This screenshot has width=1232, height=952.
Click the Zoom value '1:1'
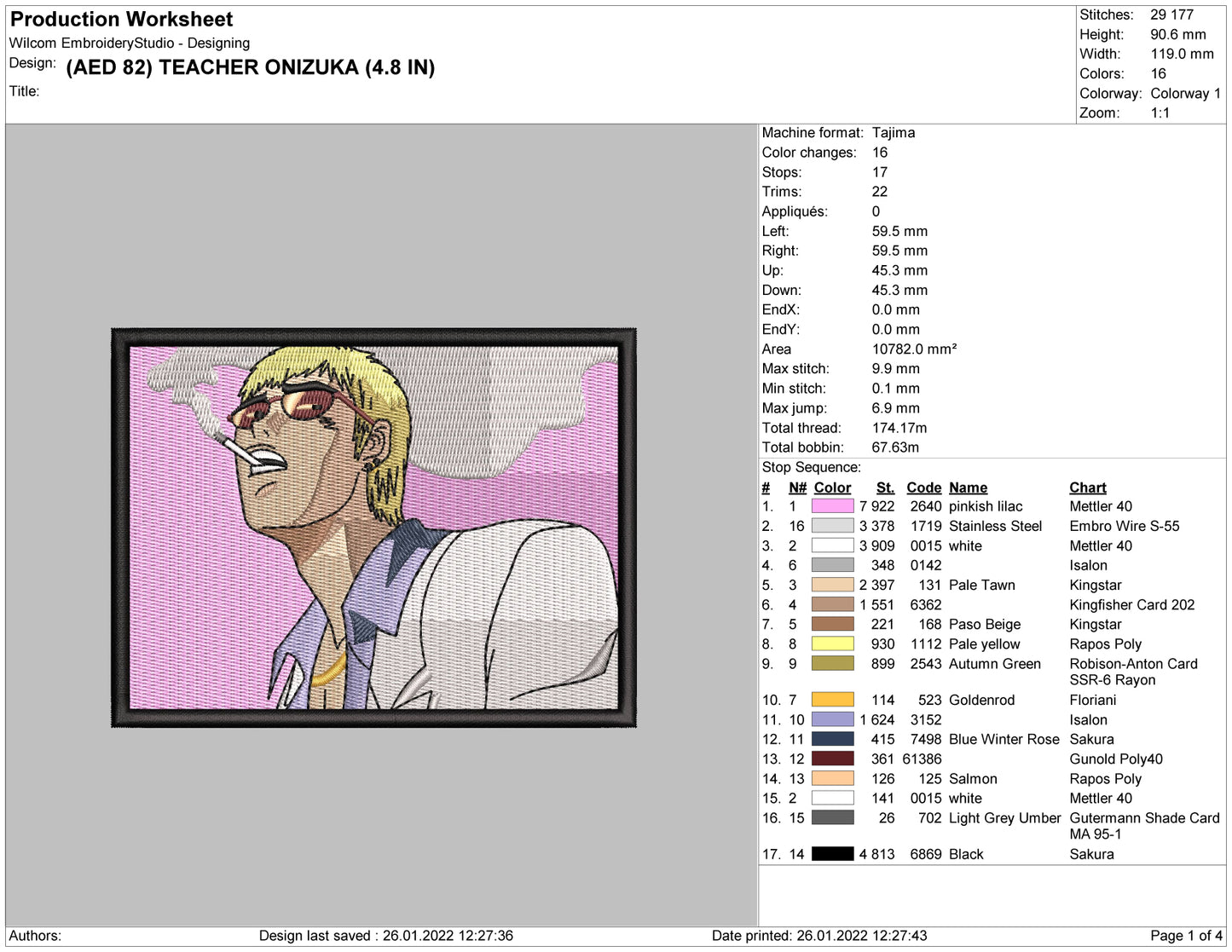coord(1160,113)
